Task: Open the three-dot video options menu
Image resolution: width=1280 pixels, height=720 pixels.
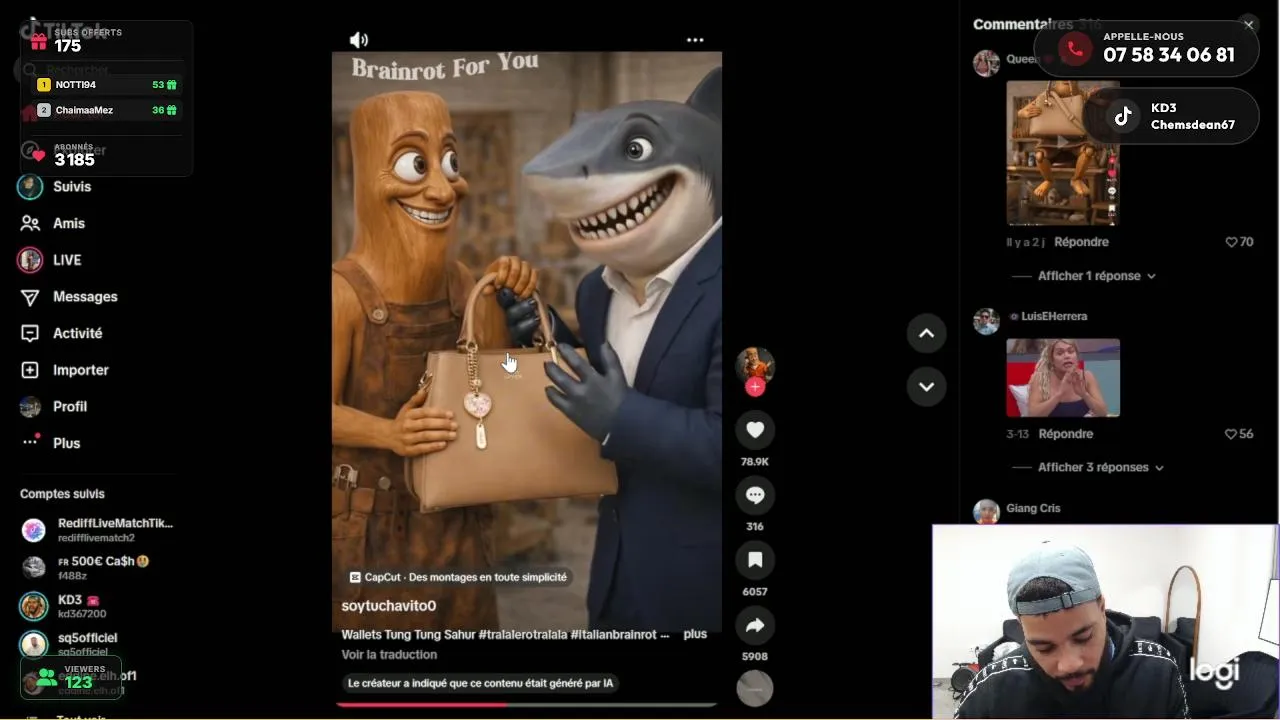Action: point(695,40)
